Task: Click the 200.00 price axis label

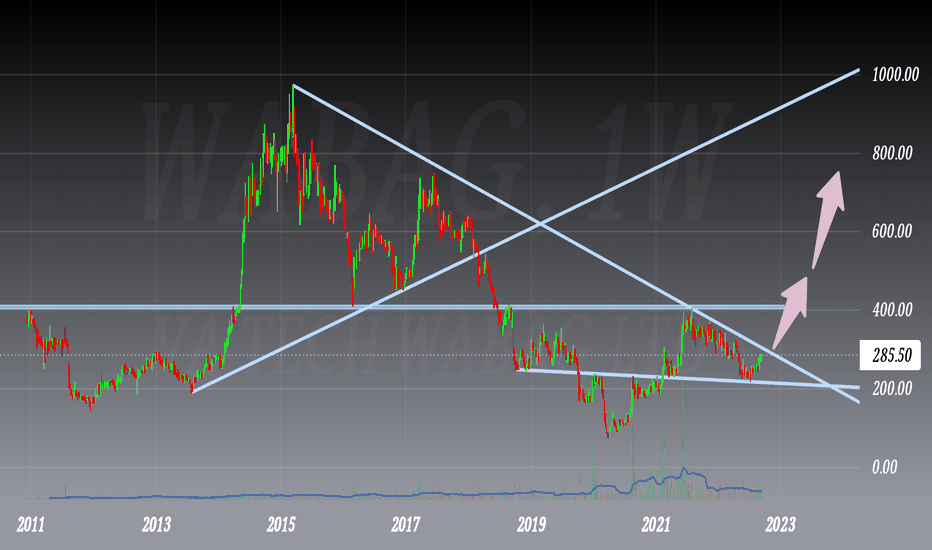Action: click(892, 388)
